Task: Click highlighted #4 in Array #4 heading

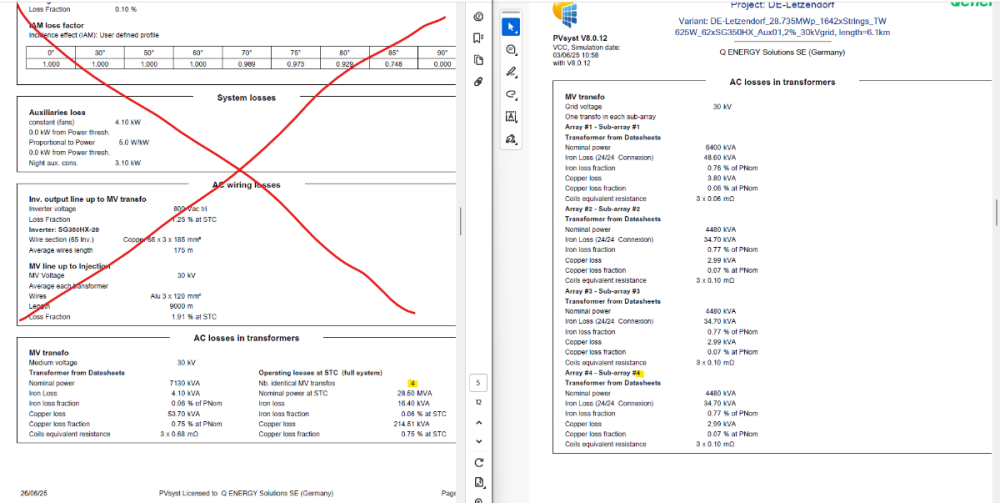Action: point(636,373)
